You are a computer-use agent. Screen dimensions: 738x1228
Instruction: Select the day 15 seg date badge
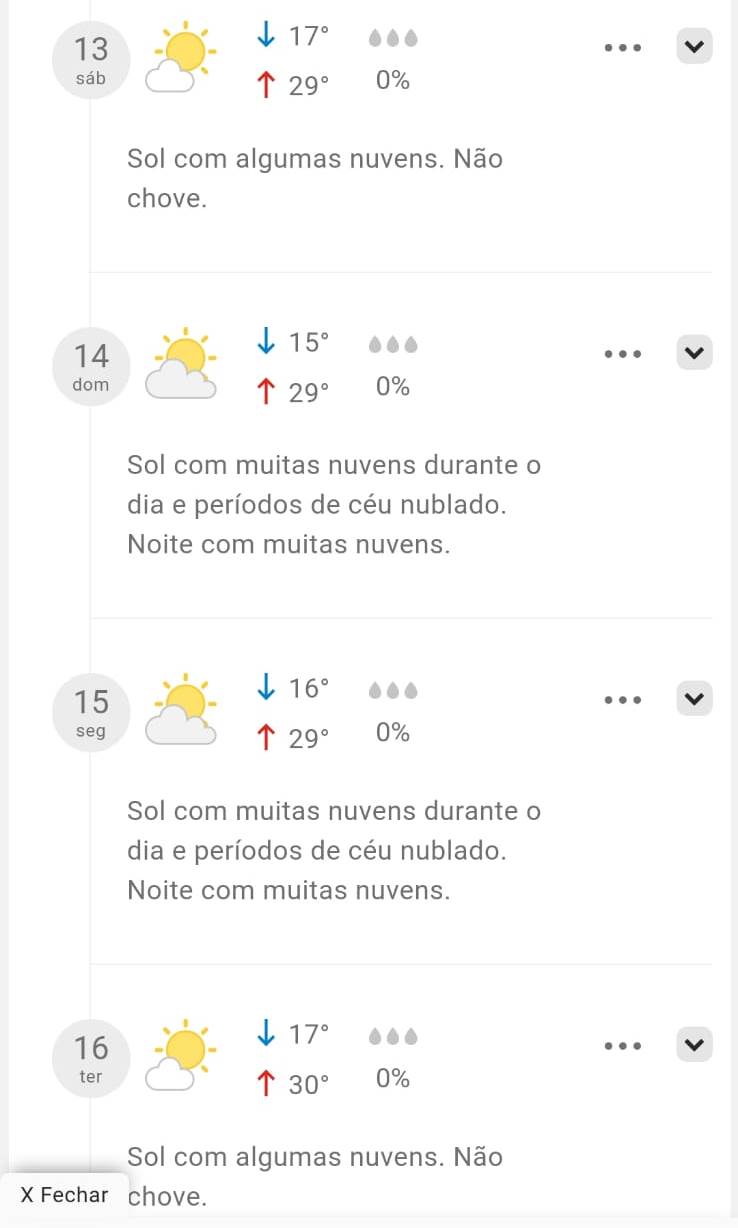coord(91,712)
